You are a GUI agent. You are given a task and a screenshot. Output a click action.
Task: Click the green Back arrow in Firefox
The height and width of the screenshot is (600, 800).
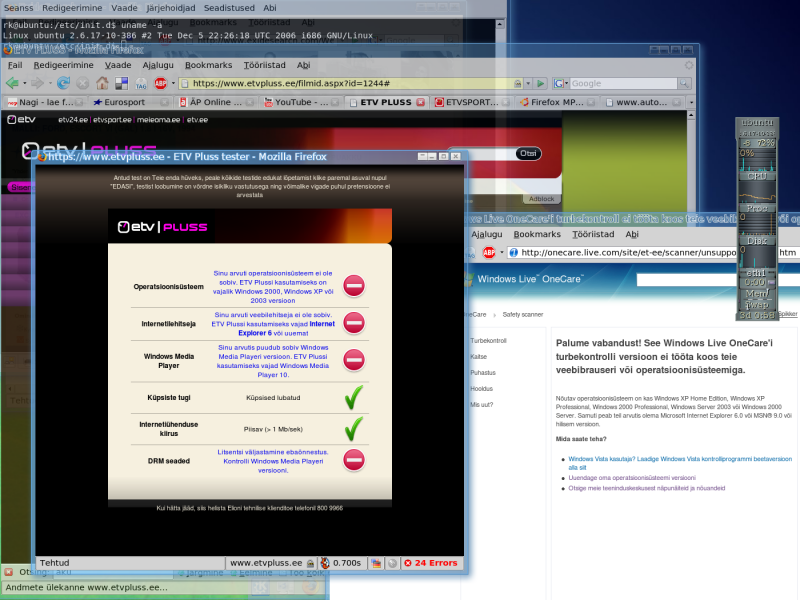tap(12, 83)
